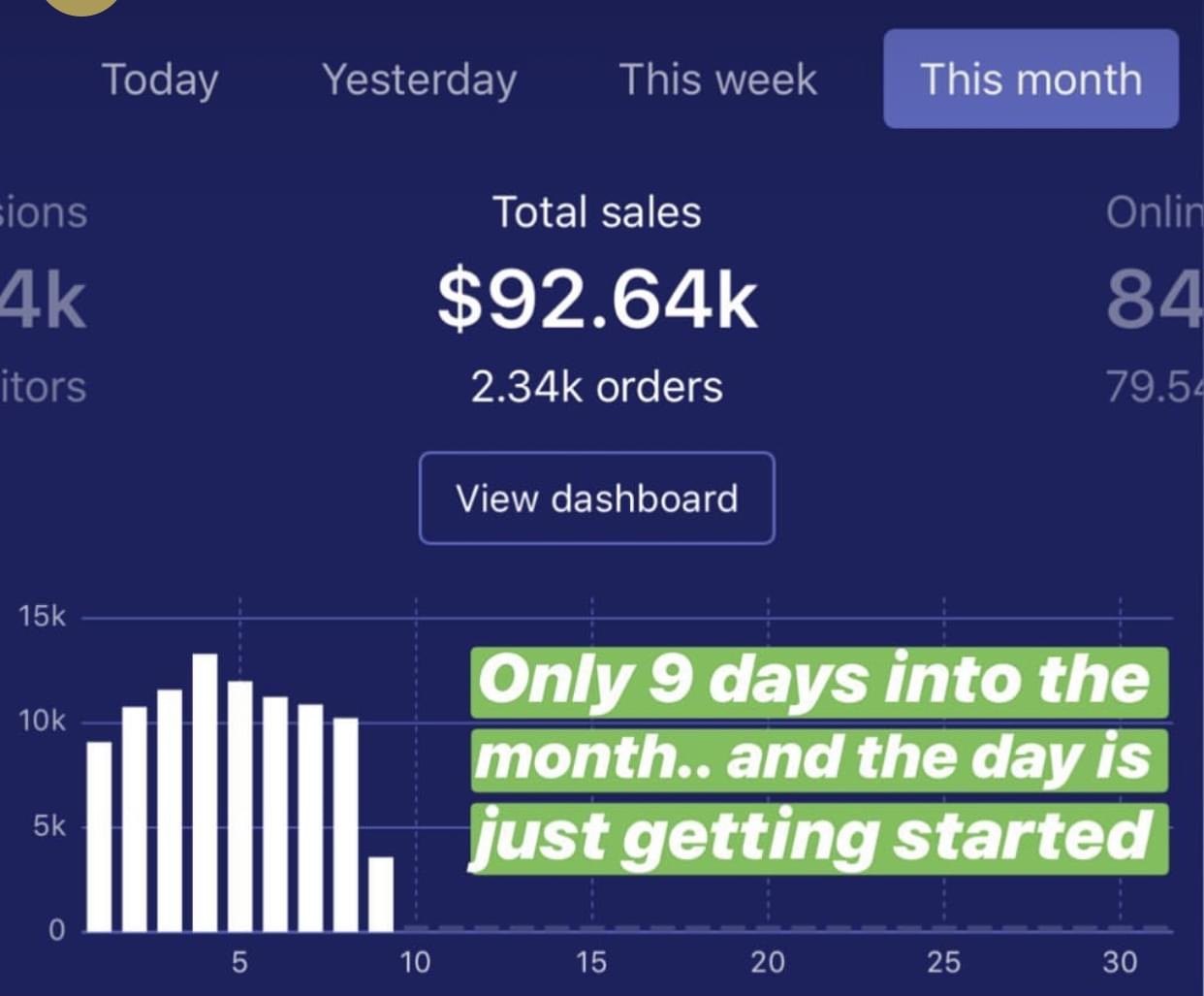Click the $92.64k total sales figure
This screenshot has height=996, width=1204.
coord(596,300)
